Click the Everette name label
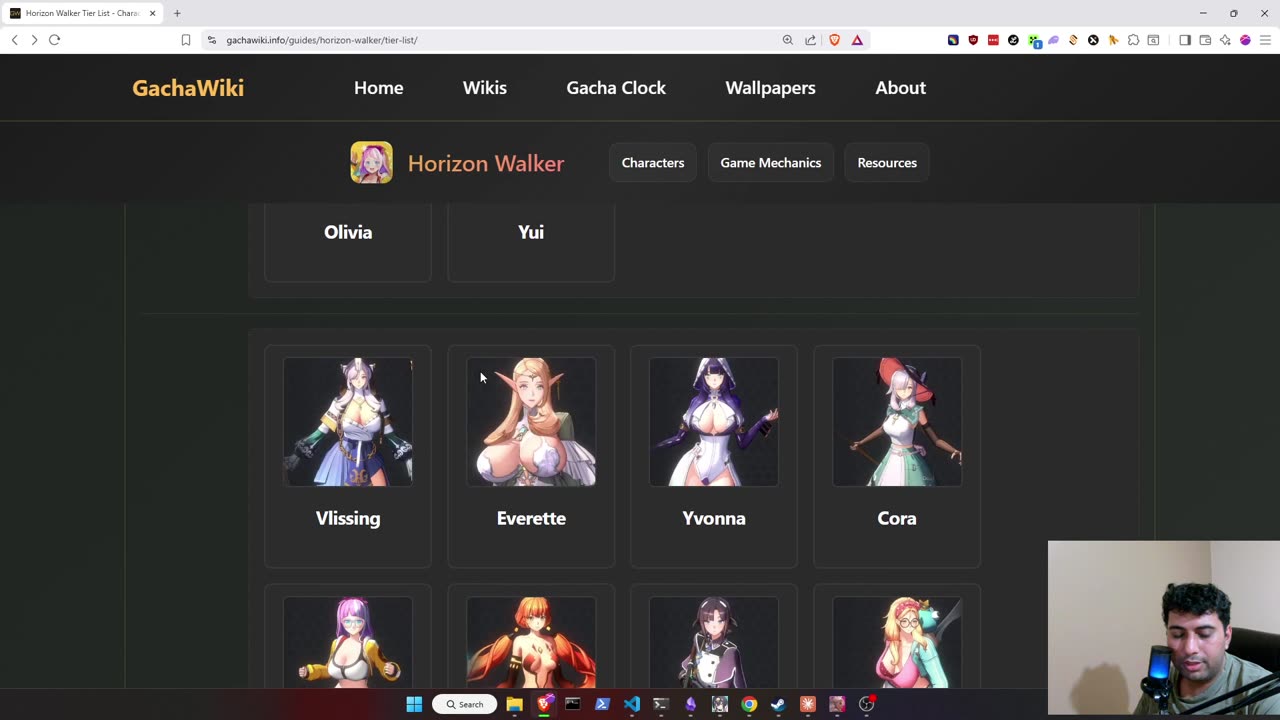The height and width of the screenshot is (720, 1280). [531, 518]
